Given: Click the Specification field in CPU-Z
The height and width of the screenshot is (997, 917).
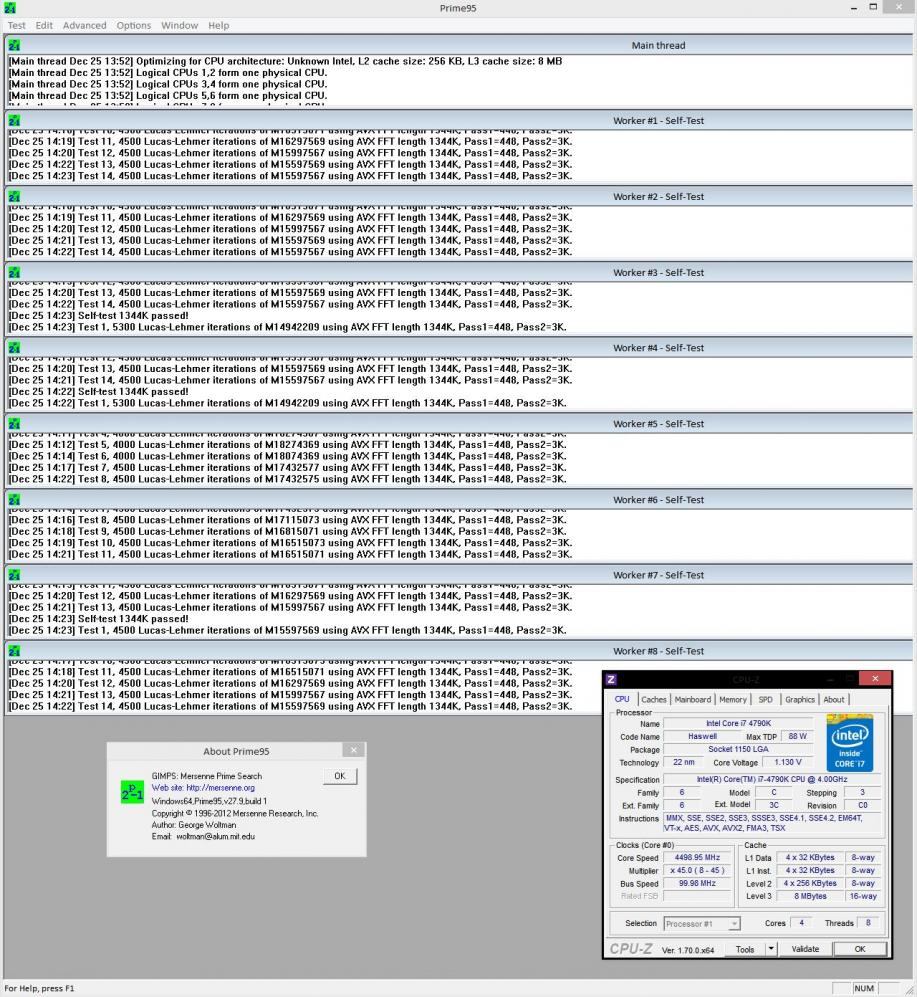Looking at the screenshot, I should (x=771, y=779).
